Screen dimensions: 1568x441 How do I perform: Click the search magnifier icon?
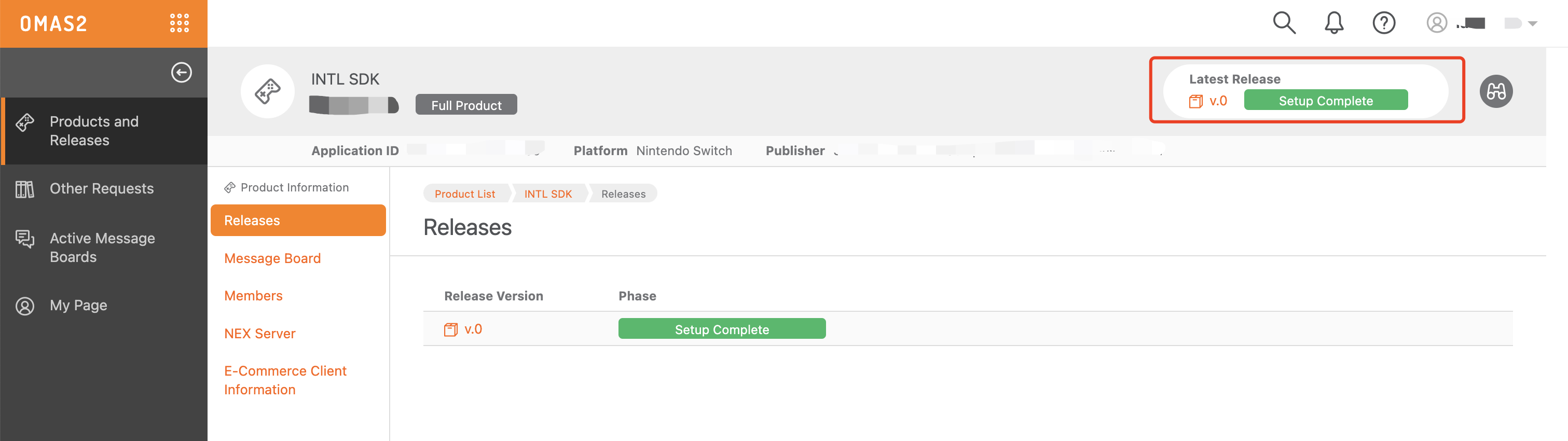tap(1284, 23)
